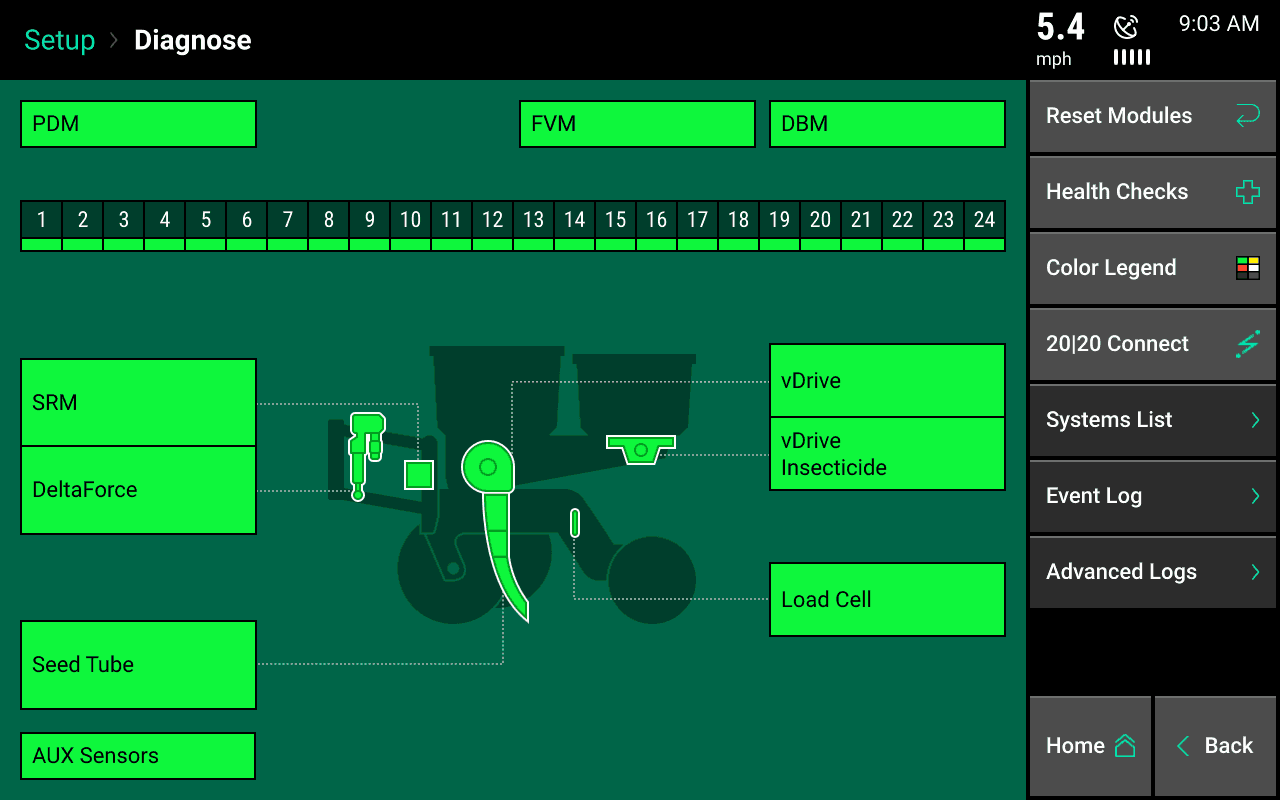The image size is (1280, 800).
Task: Open the PDM module status box
Action: [x=138, y=124]
